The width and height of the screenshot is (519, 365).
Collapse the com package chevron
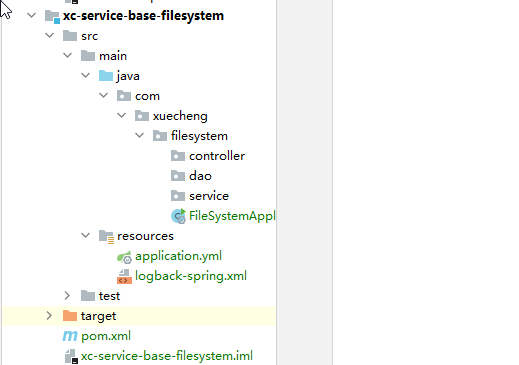104,95
